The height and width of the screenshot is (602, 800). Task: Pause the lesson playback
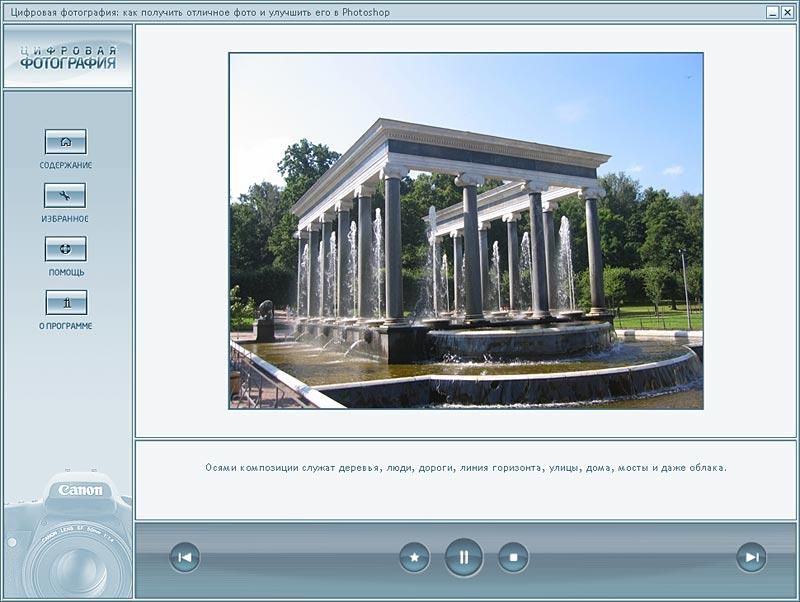click(x=464, y=557)
